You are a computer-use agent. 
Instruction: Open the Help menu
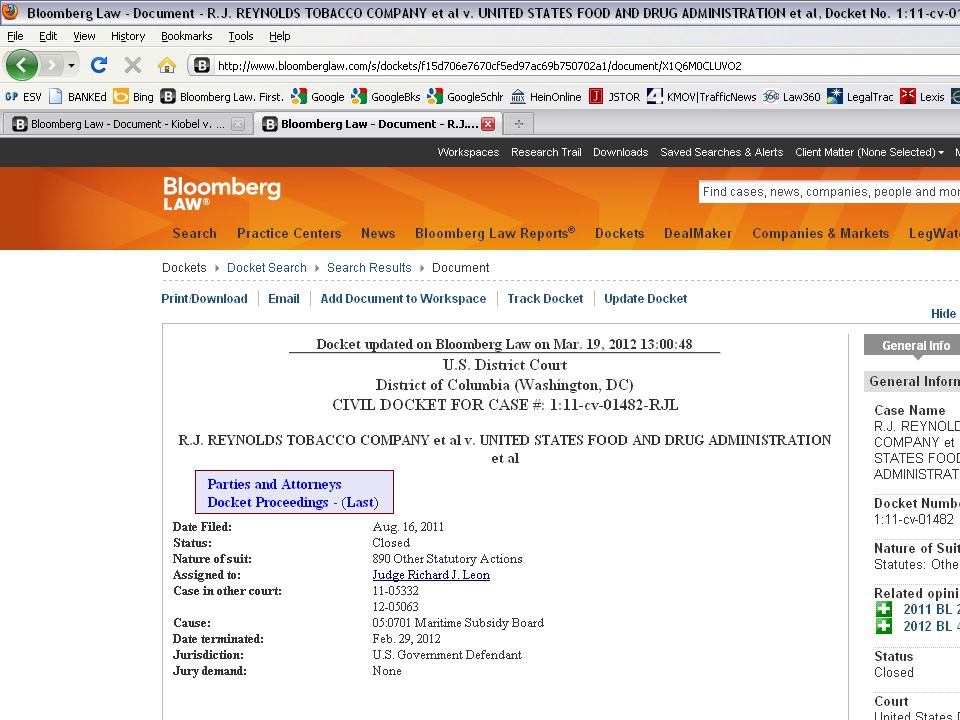(x=280, y=36)
